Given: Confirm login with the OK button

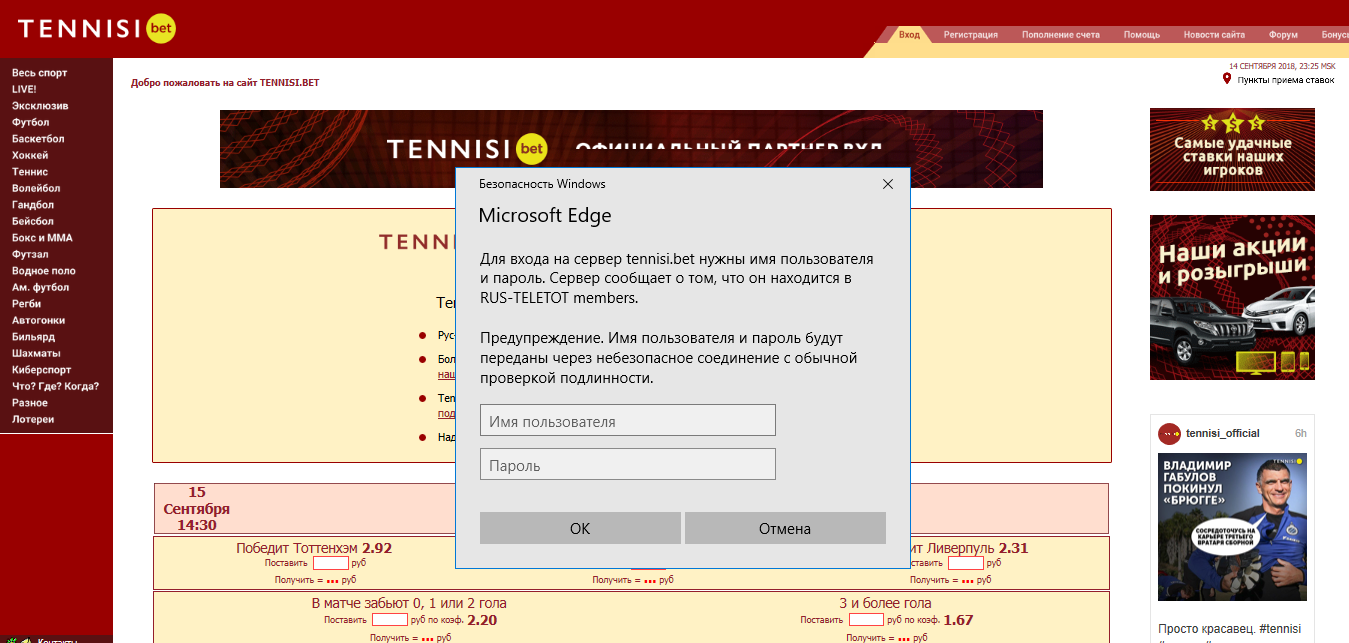Looking at the screenshot, I should tap(580, 528).
